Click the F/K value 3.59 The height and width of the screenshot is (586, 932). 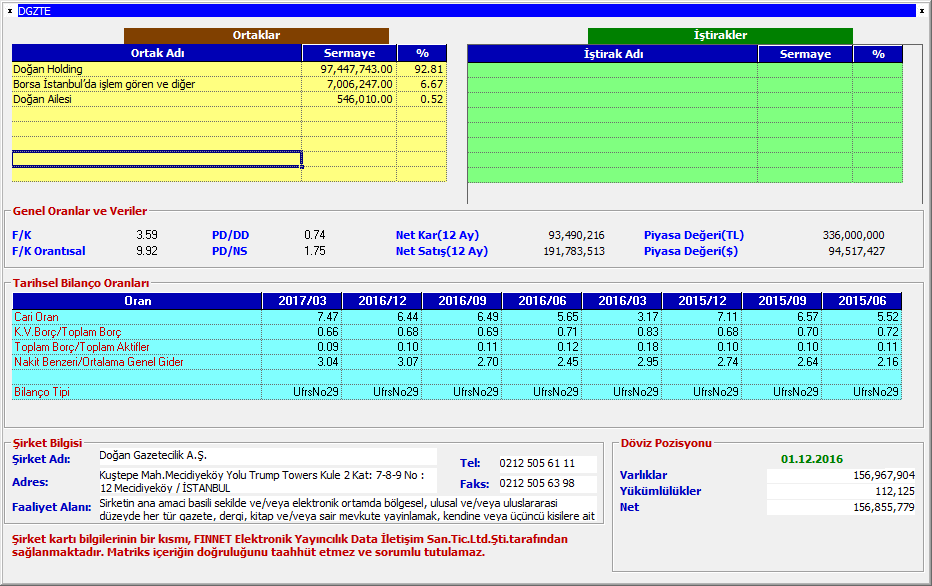[147, 235]
